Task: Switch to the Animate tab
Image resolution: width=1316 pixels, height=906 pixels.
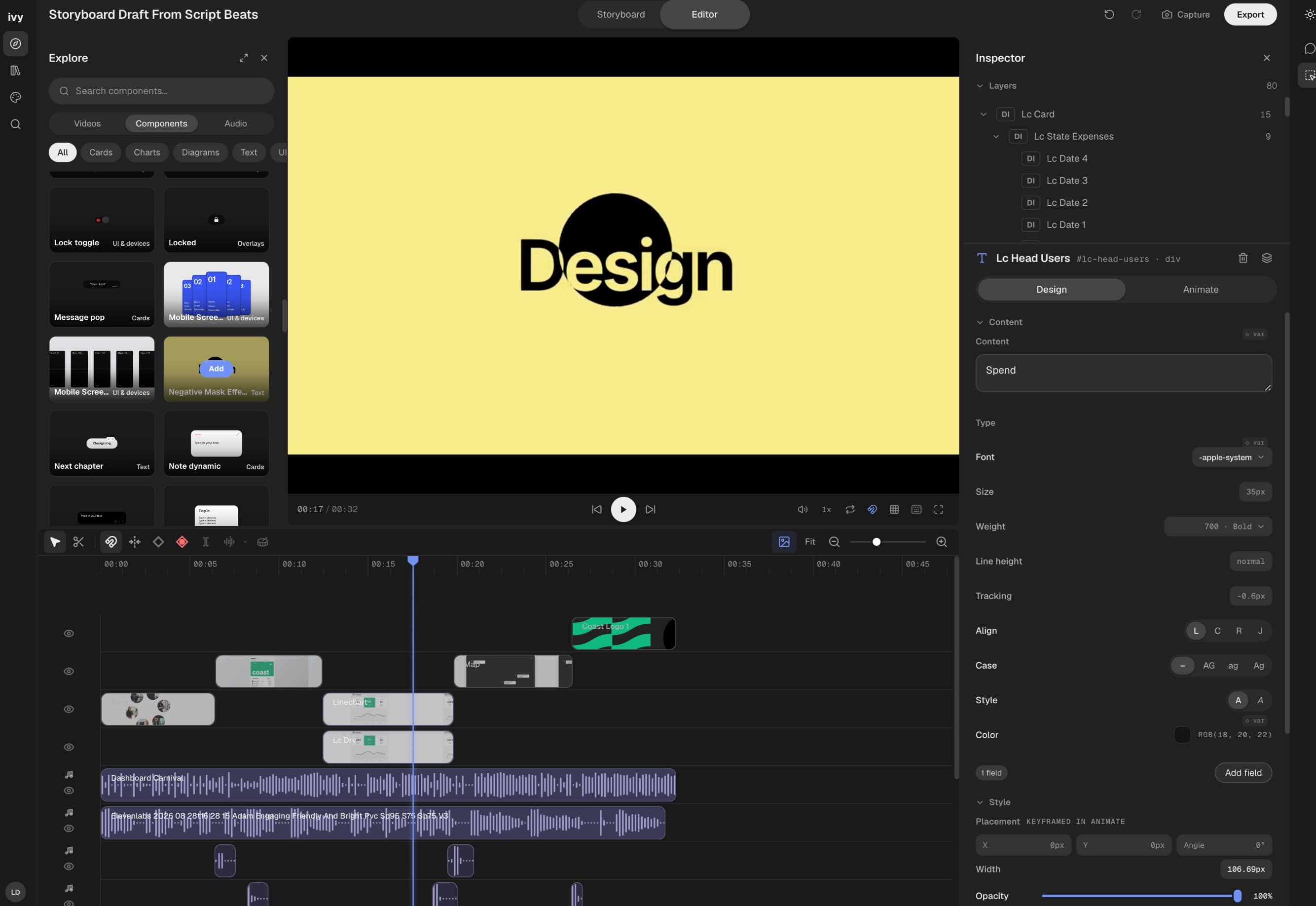Action: pos(1200,290)
